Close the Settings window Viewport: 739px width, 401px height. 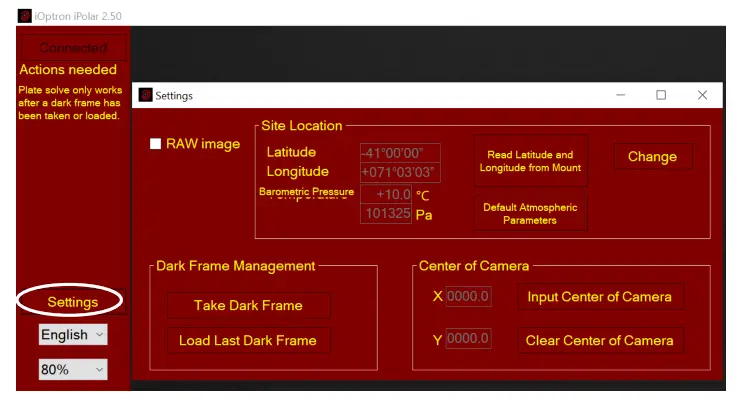[x=702, y=95]
